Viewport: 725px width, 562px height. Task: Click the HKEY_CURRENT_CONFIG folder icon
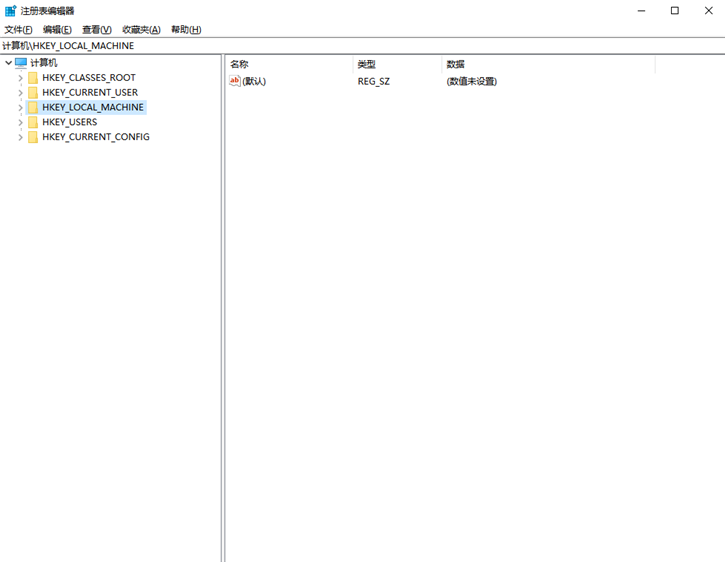pos(33,137)
